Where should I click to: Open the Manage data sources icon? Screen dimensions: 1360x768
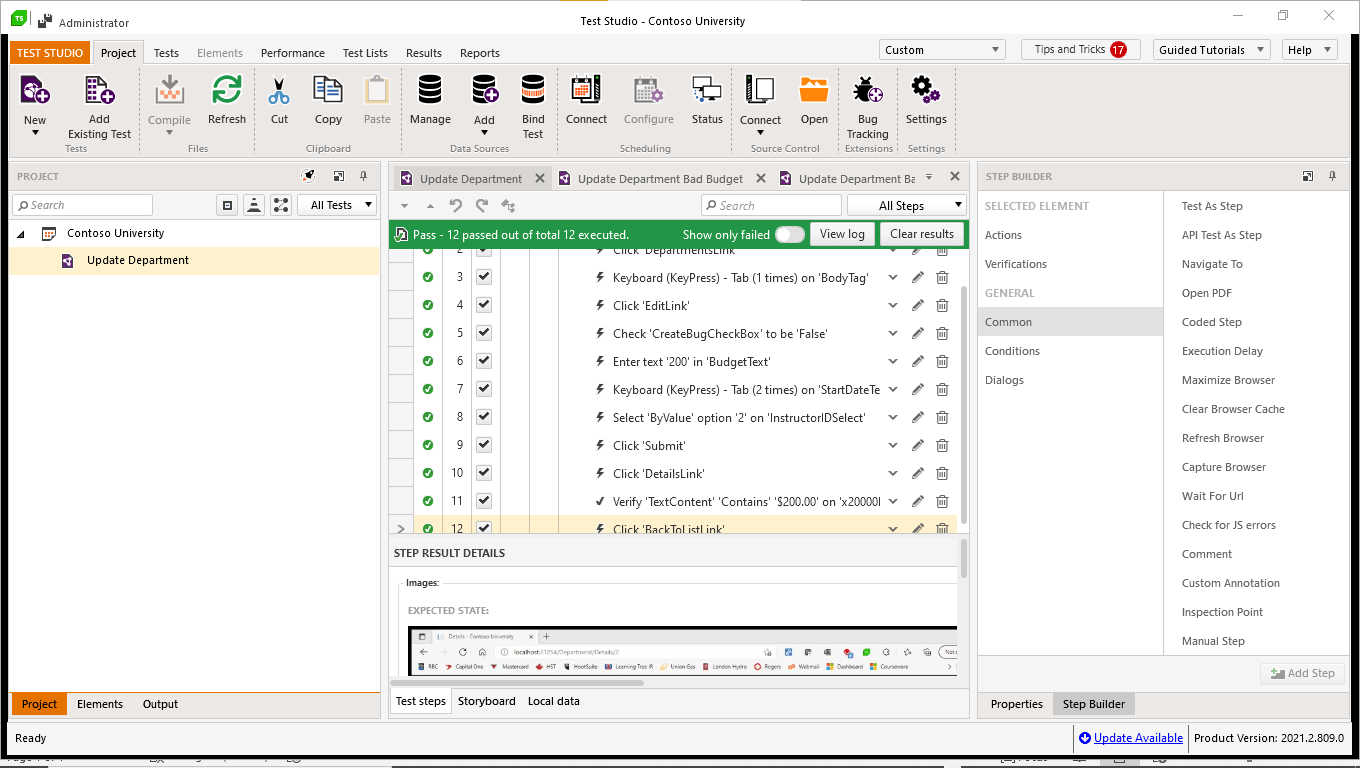click(430, 104)
